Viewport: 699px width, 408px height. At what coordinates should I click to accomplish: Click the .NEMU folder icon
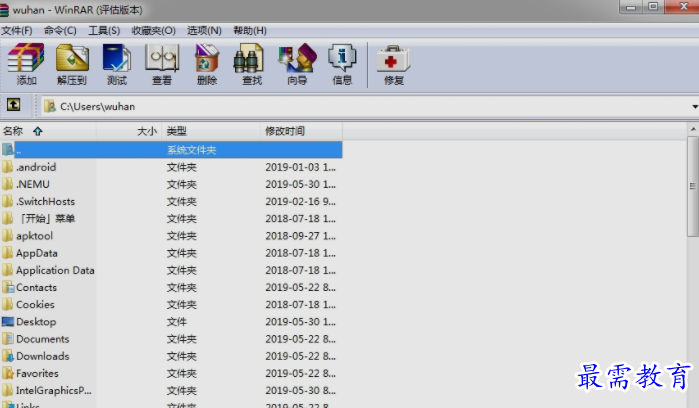(7, 184)
